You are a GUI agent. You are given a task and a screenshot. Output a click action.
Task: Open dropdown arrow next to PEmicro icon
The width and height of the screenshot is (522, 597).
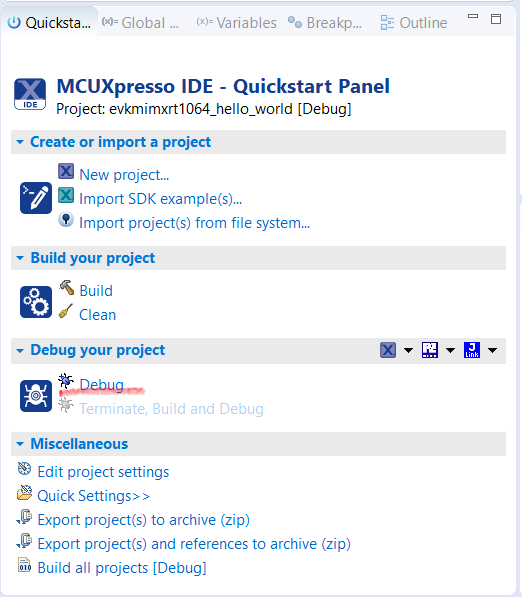(x=450, y=350)
